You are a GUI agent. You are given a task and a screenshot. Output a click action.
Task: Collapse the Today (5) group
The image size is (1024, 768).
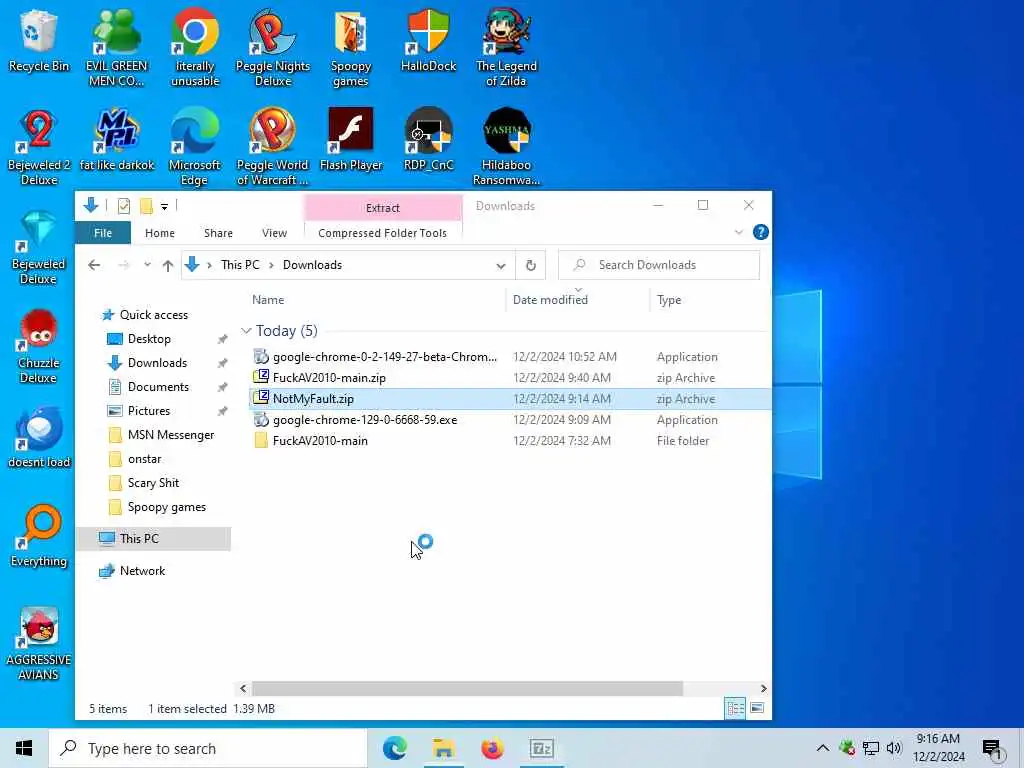246,331
